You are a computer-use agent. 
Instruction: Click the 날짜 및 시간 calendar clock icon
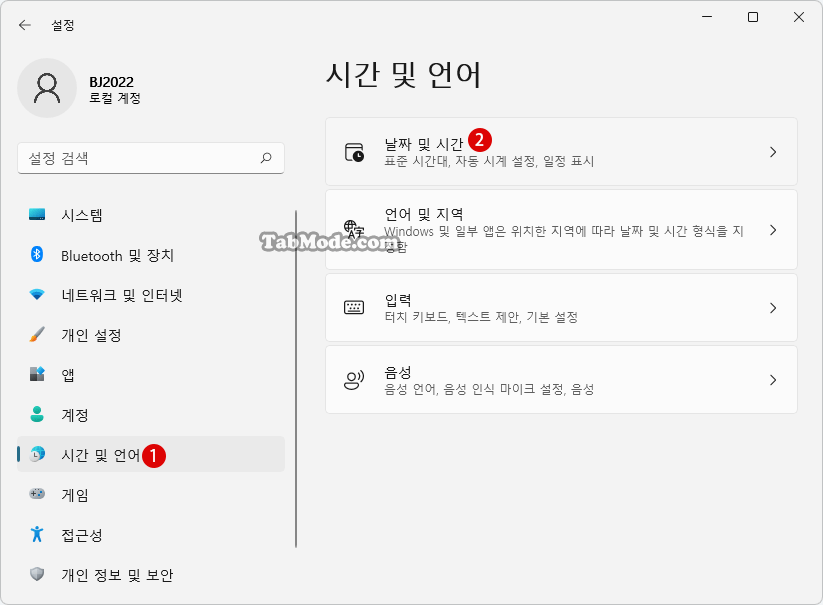pos(354,152)
